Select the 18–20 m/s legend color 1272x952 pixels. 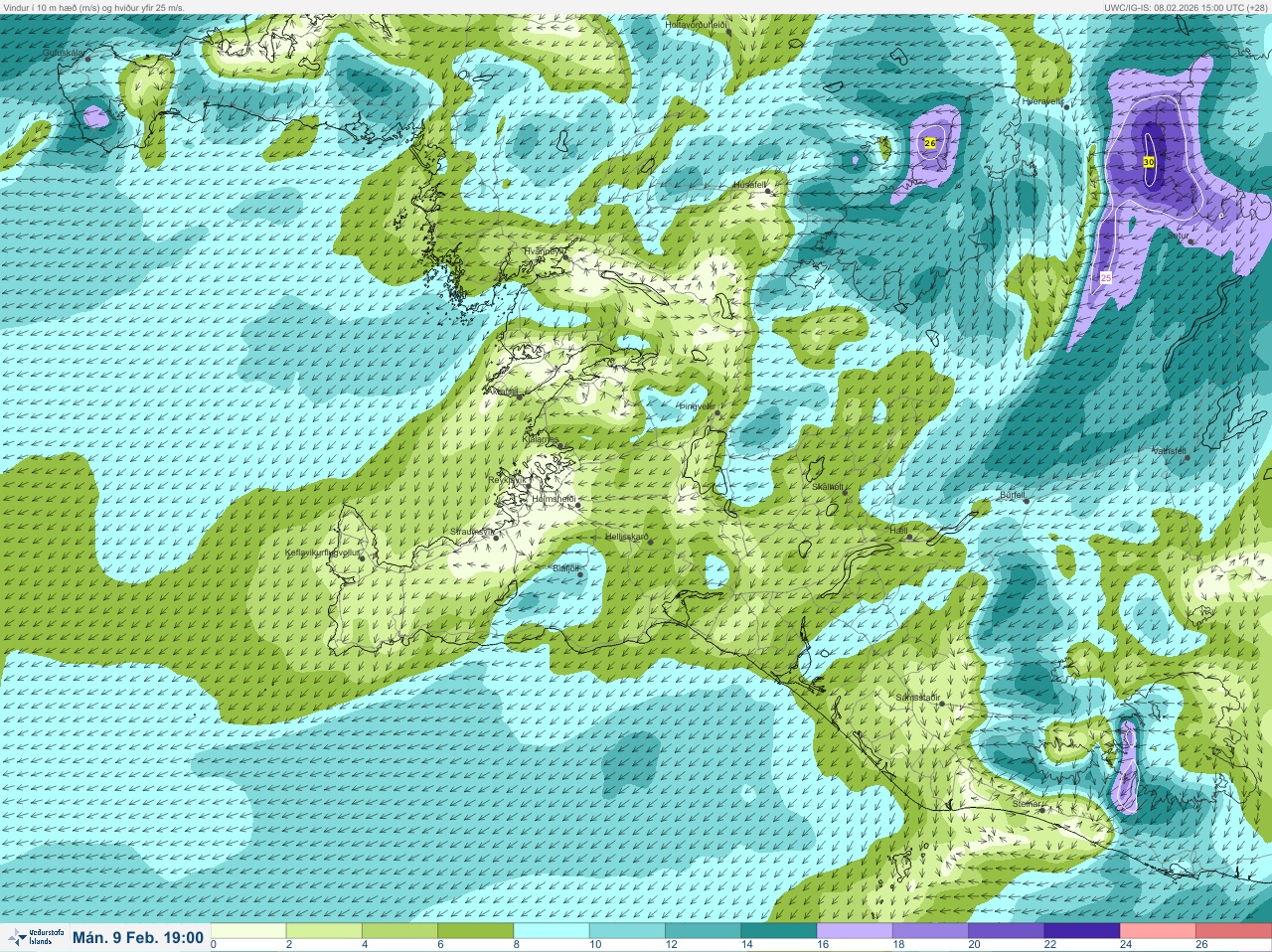[x=930, y=931]
